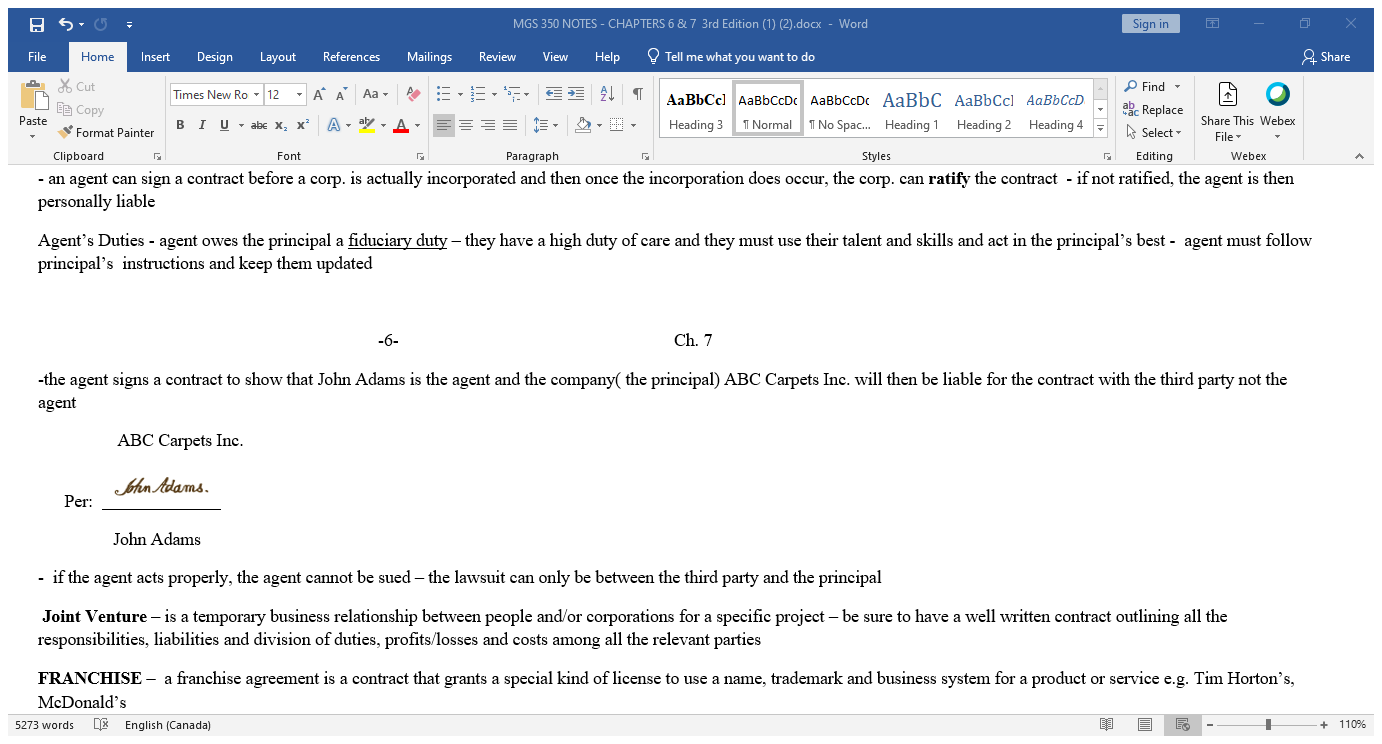1382x744 pixels.
Task: Click the Paste clipboard icon
Action: pyautogui.click(x=33, y=98)
